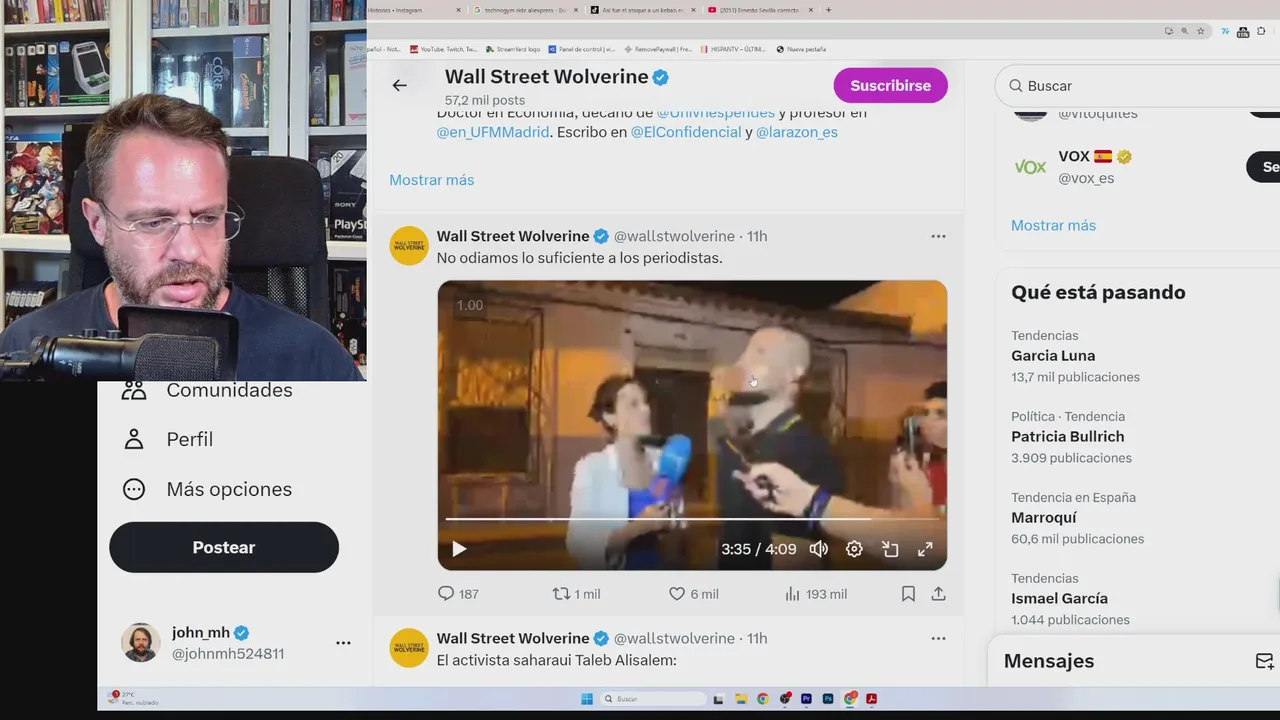Open the RemovePaywall bookmark
1280x720 pixels.
(x=658, y=49)
